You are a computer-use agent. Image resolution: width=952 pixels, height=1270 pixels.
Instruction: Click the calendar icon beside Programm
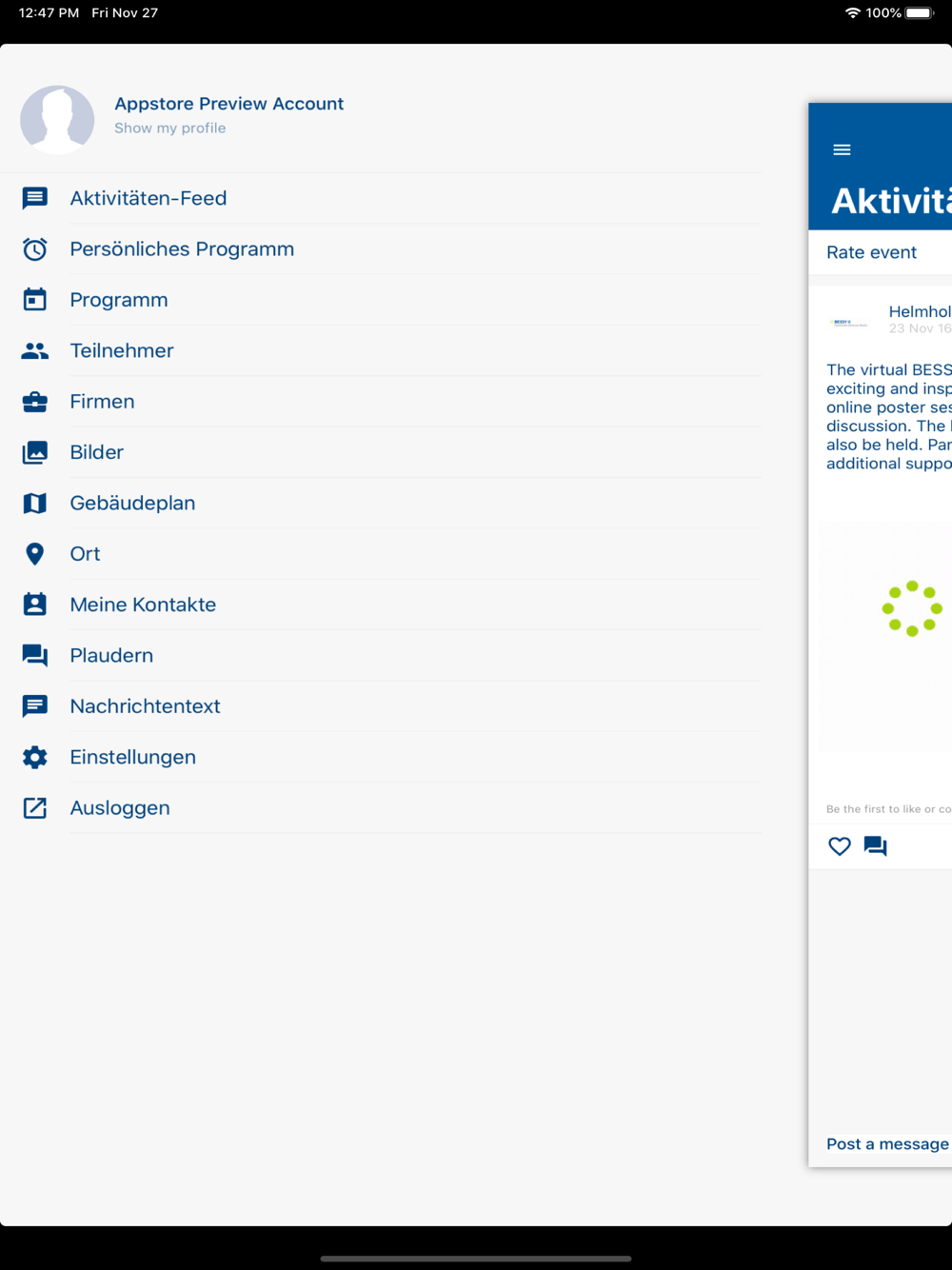click(x=35, y=300)
